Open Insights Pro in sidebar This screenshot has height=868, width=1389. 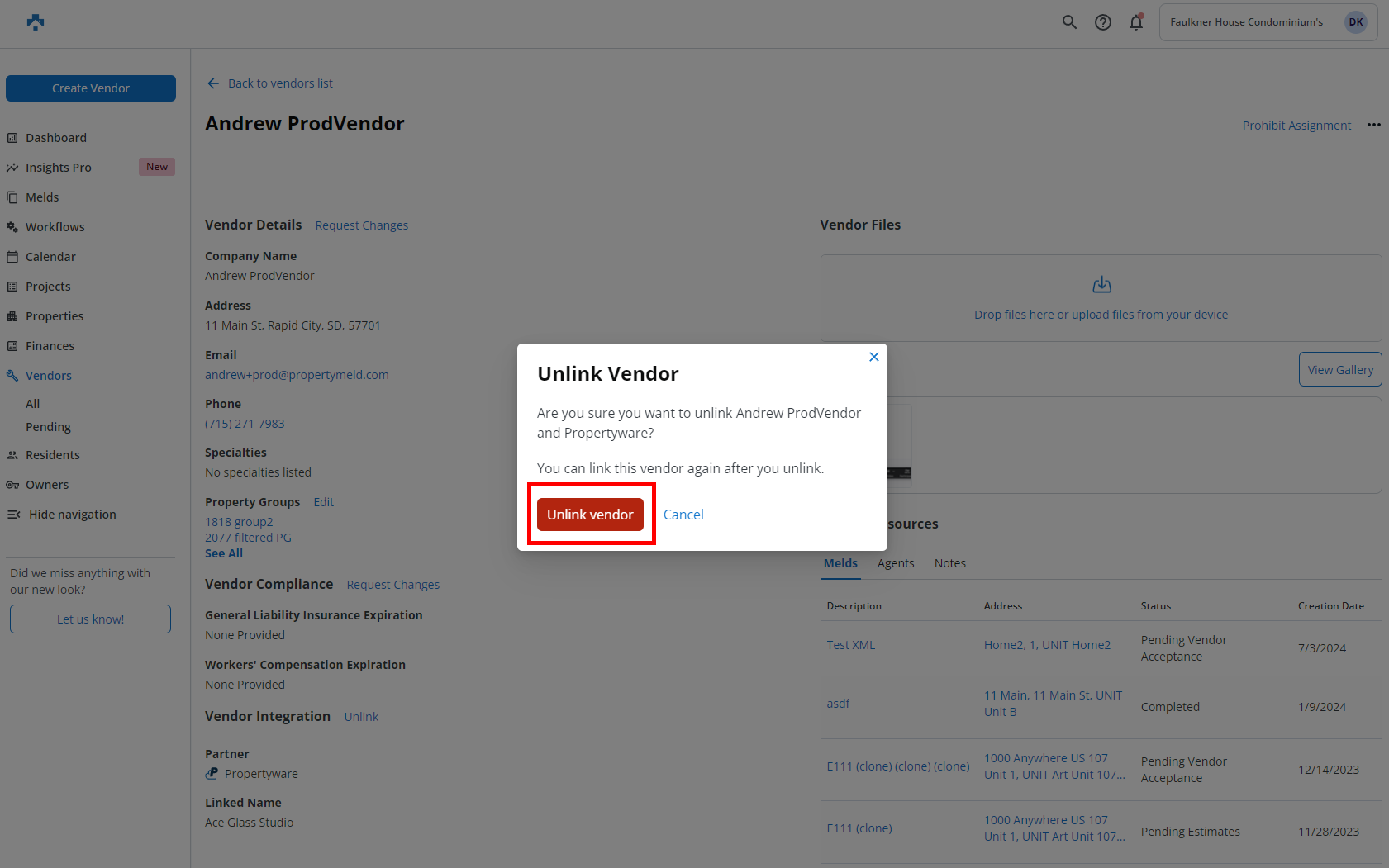coord(58,168)
